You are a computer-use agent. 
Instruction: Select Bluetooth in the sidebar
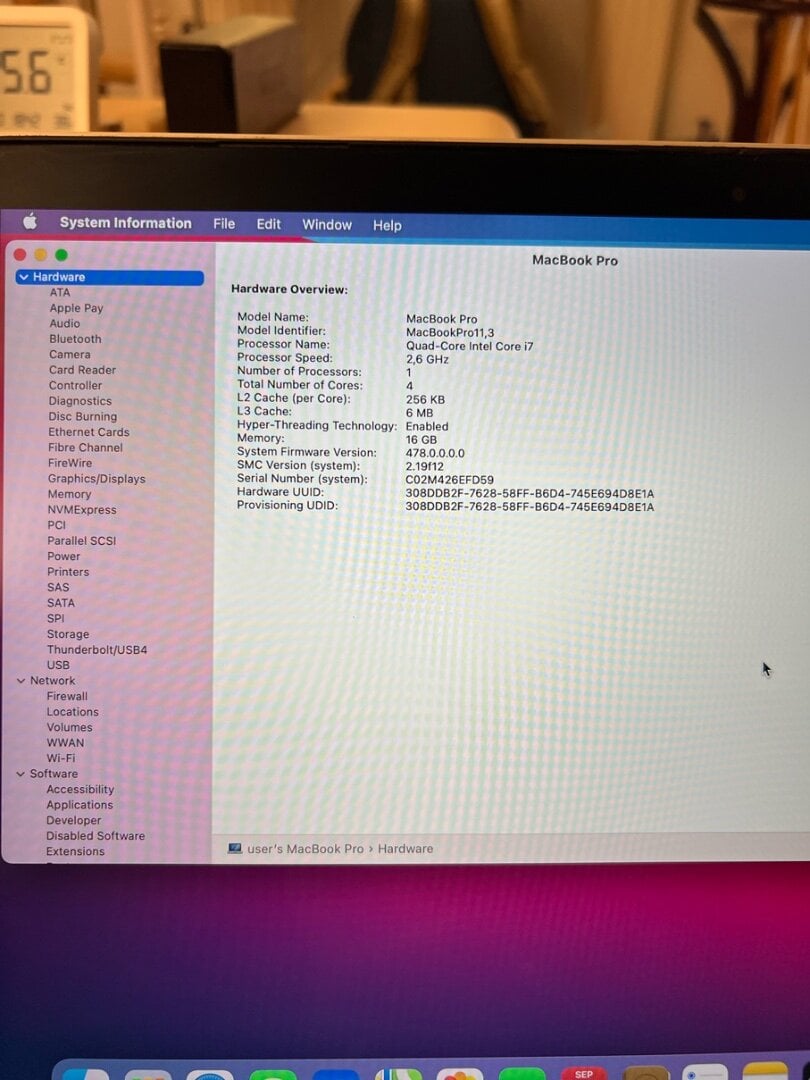[x=75, y=339]
